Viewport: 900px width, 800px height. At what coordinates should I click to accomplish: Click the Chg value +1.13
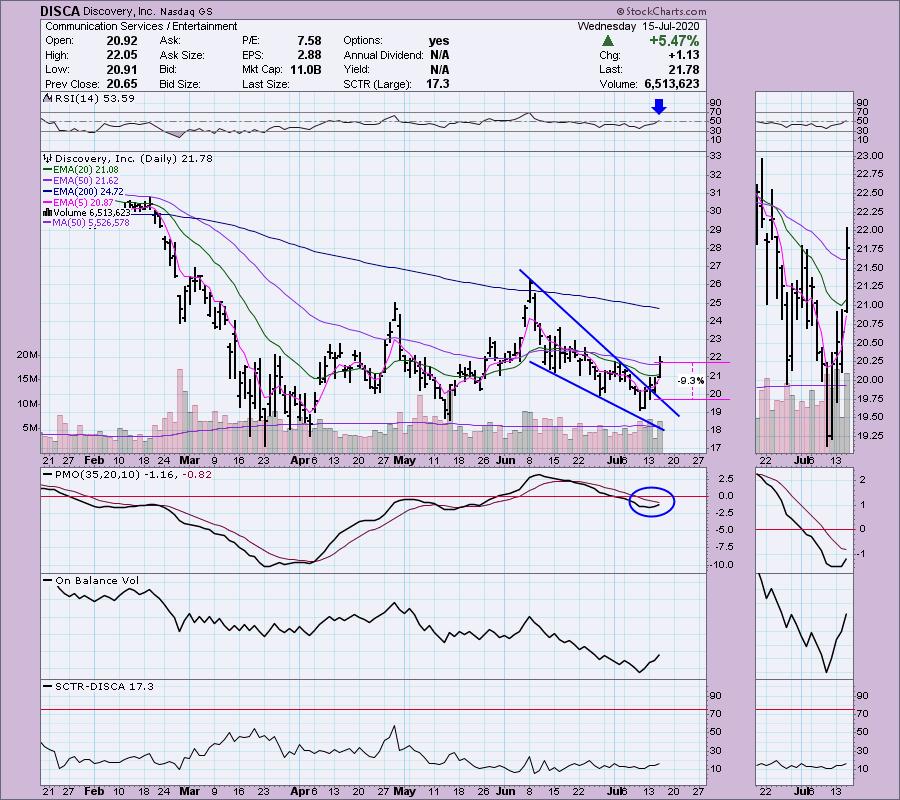pos(684,55)
